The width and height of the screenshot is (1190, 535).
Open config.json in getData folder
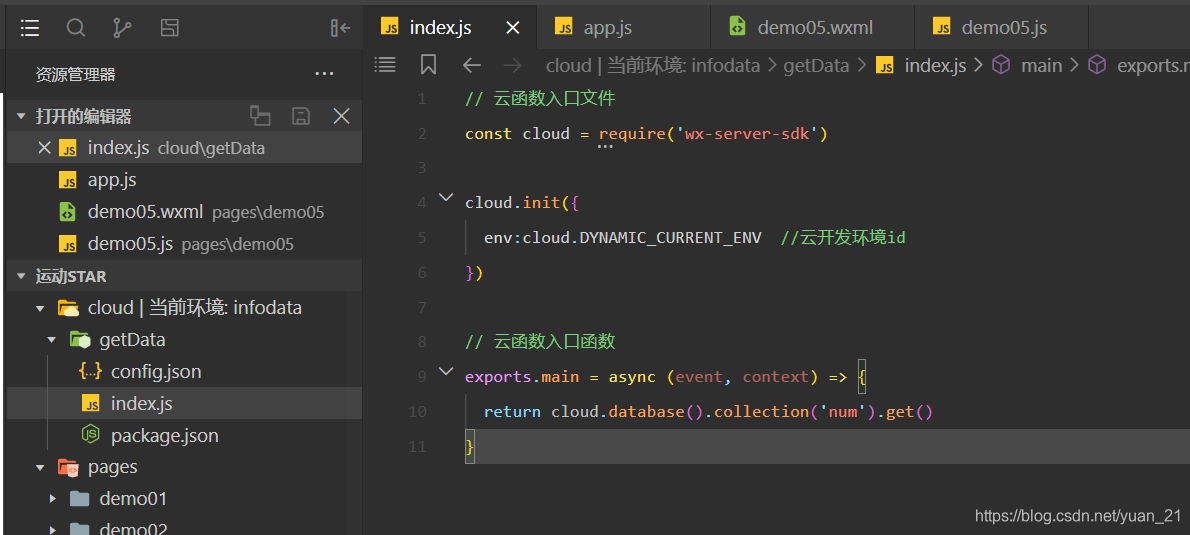pyautogui.click(x=184, y=372)
